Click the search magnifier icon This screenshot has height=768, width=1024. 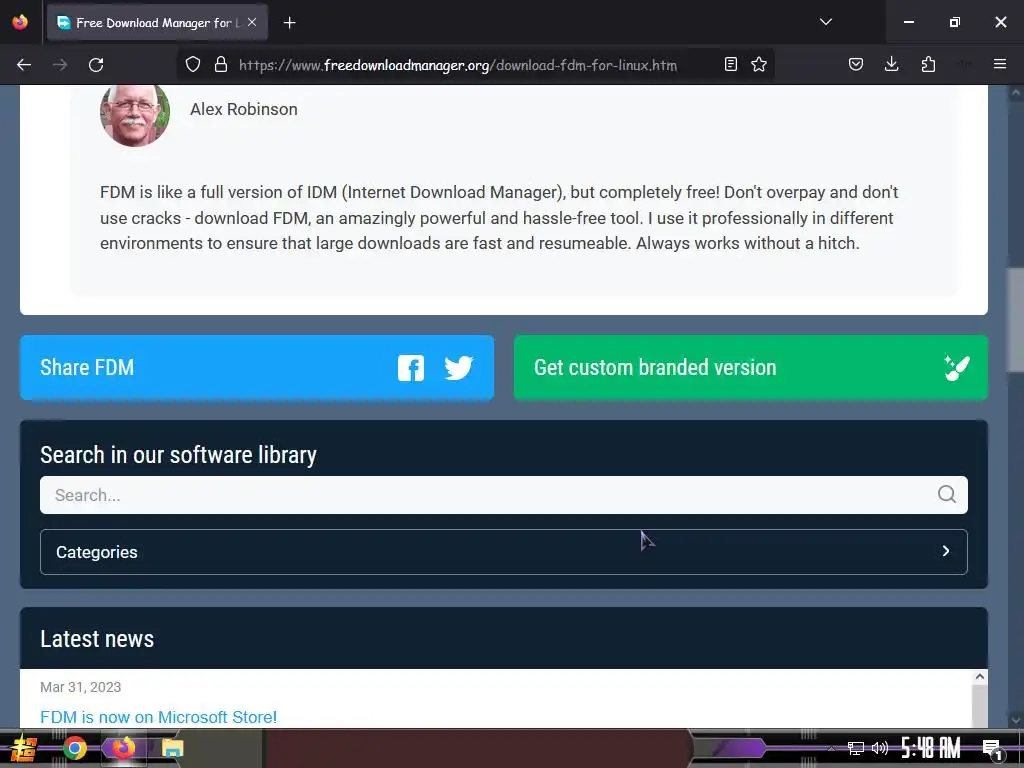946,494
